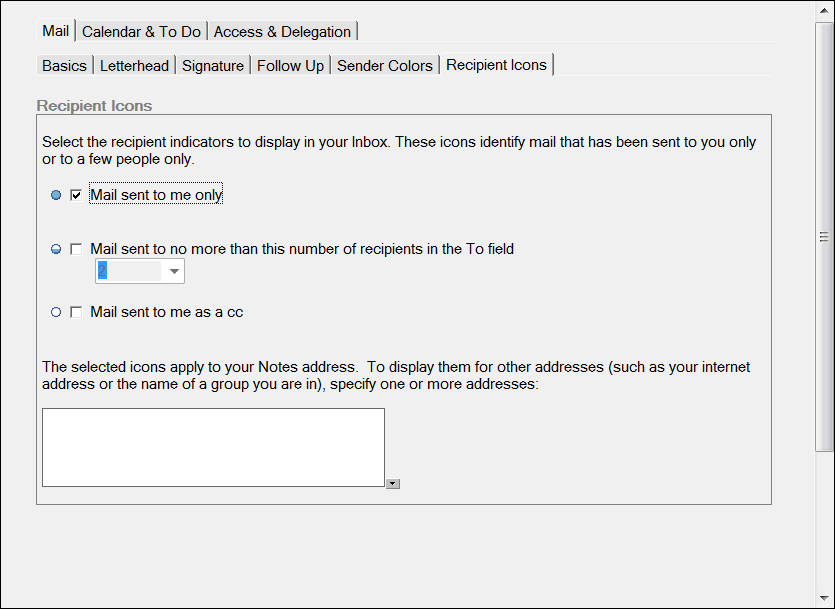Open the address picker arrow beside text box
The image size is (835, 609).
(393, 483)
